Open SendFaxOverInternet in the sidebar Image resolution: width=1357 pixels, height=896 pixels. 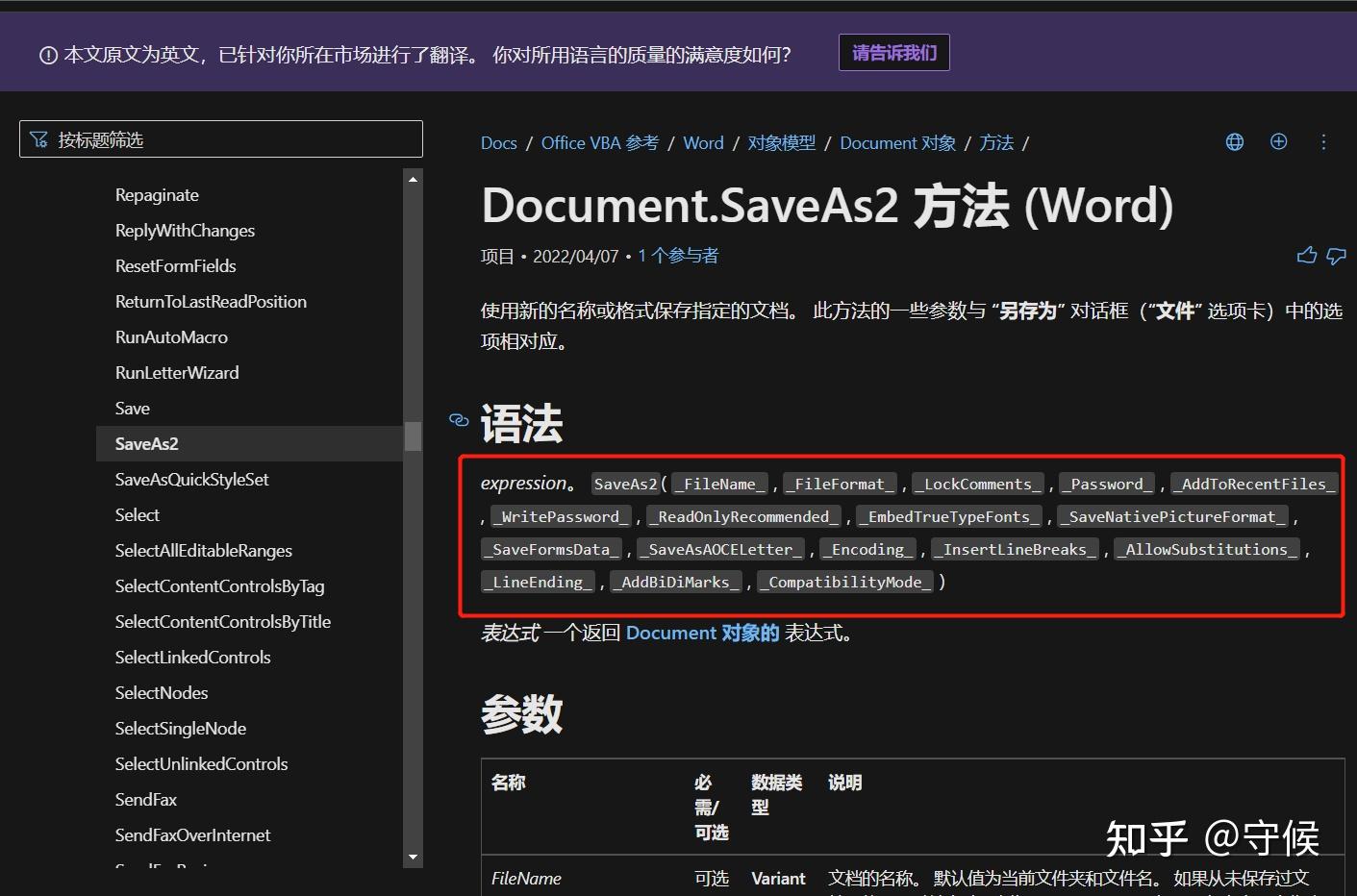point(192,835)
